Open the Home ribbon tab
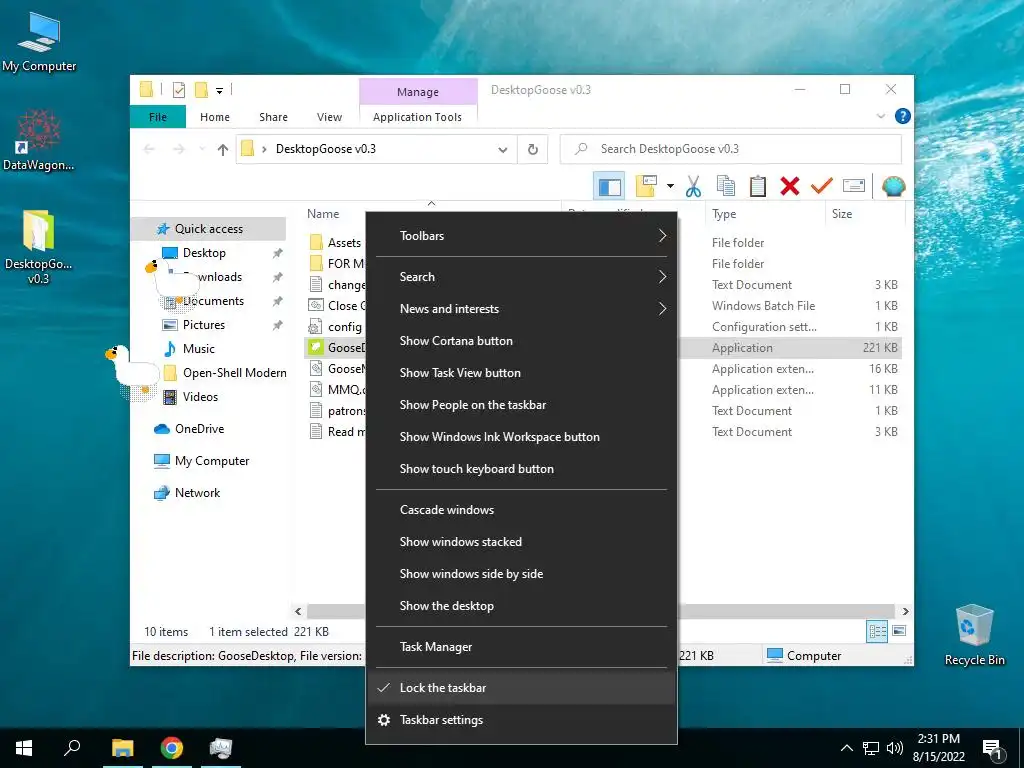This screenshot has height=768, width=1024. pos(215,117)
